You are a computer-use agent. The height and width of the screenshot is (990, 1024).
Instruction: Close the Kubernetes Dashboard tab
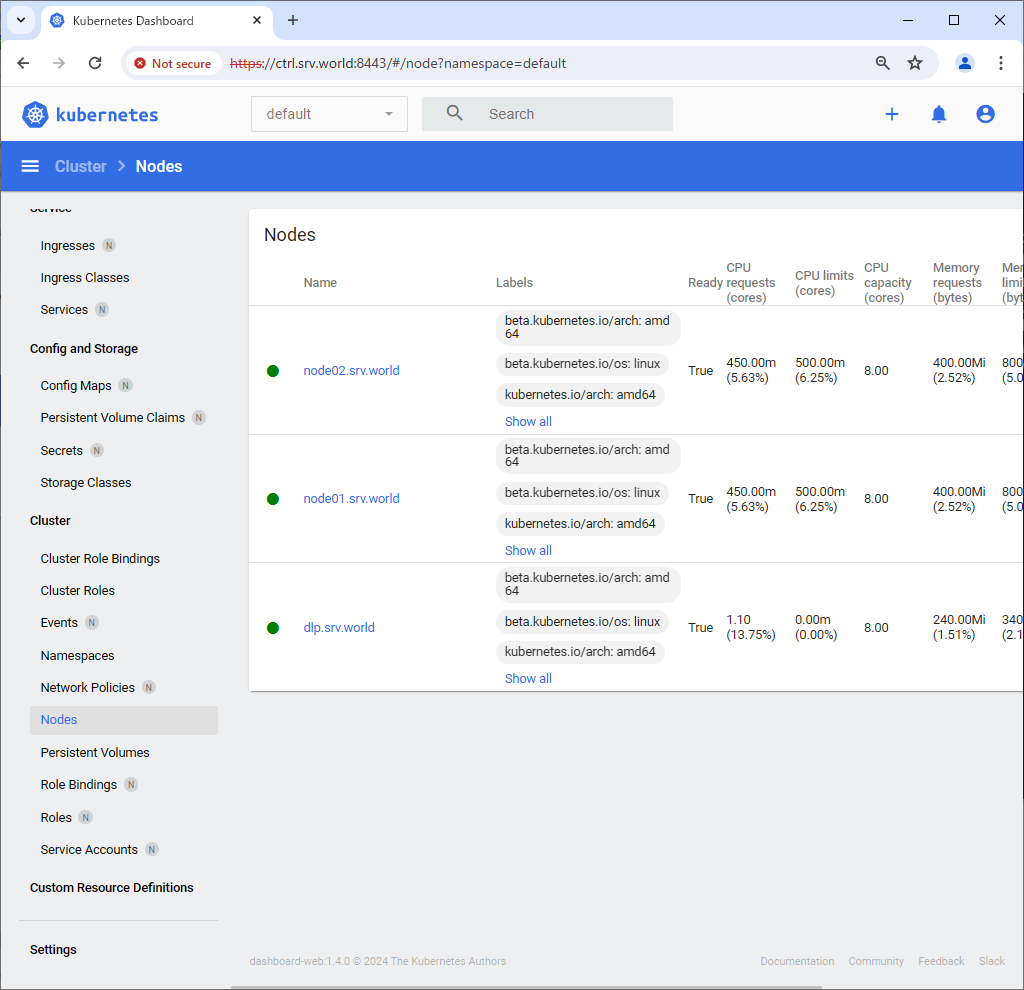[x=257, y=20]
